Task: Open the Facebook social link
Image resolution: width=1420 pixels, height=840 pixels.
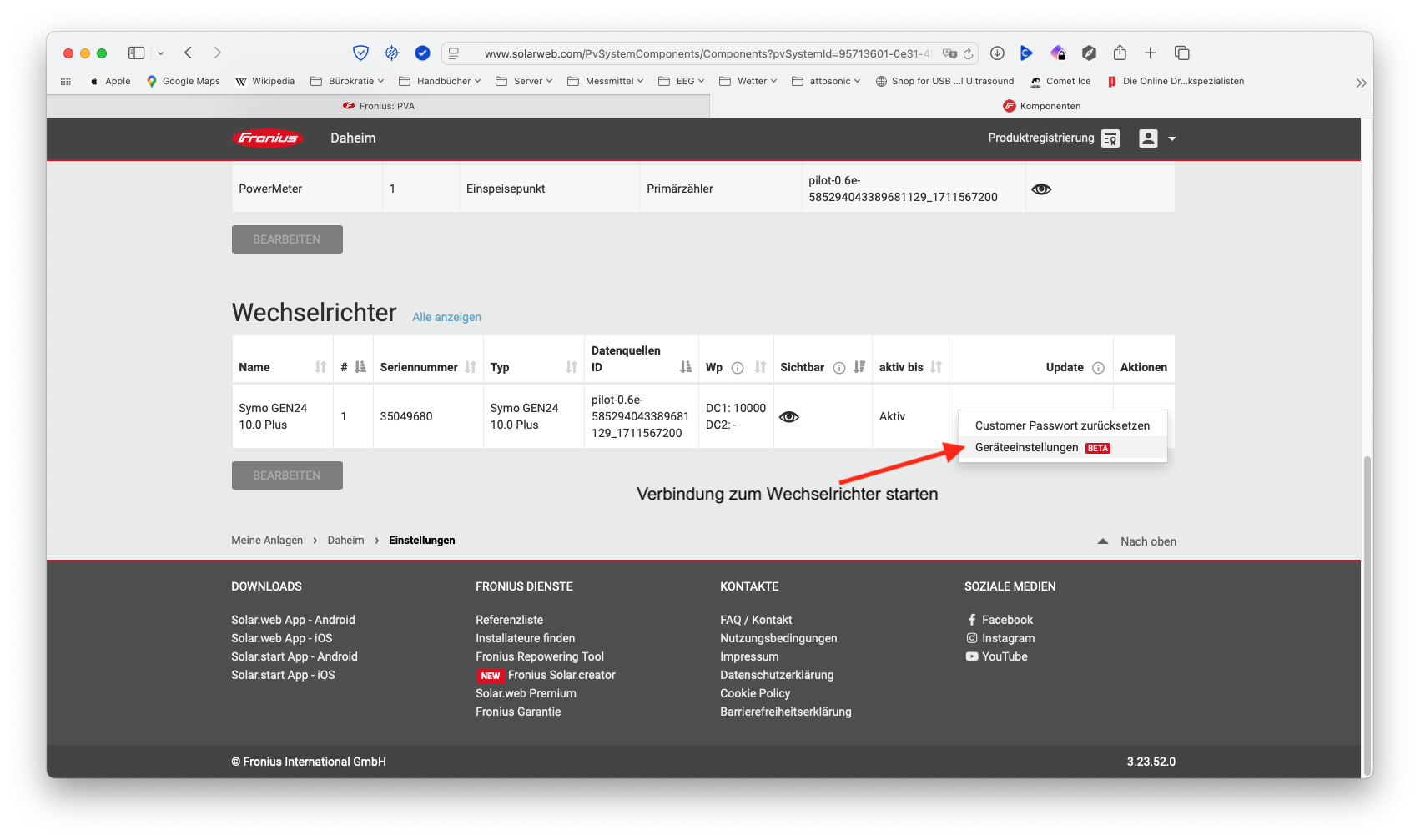Action: click(x=1000, y=620)
